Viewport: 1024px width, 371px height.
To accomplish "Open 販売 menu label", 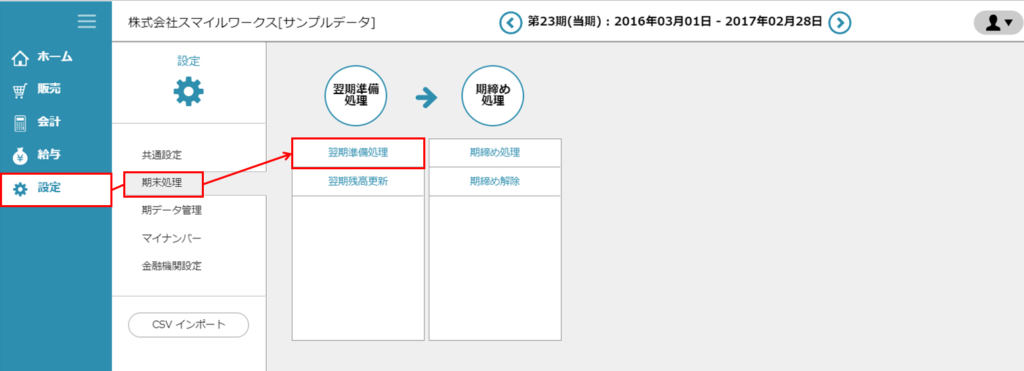I will point(49,90).
